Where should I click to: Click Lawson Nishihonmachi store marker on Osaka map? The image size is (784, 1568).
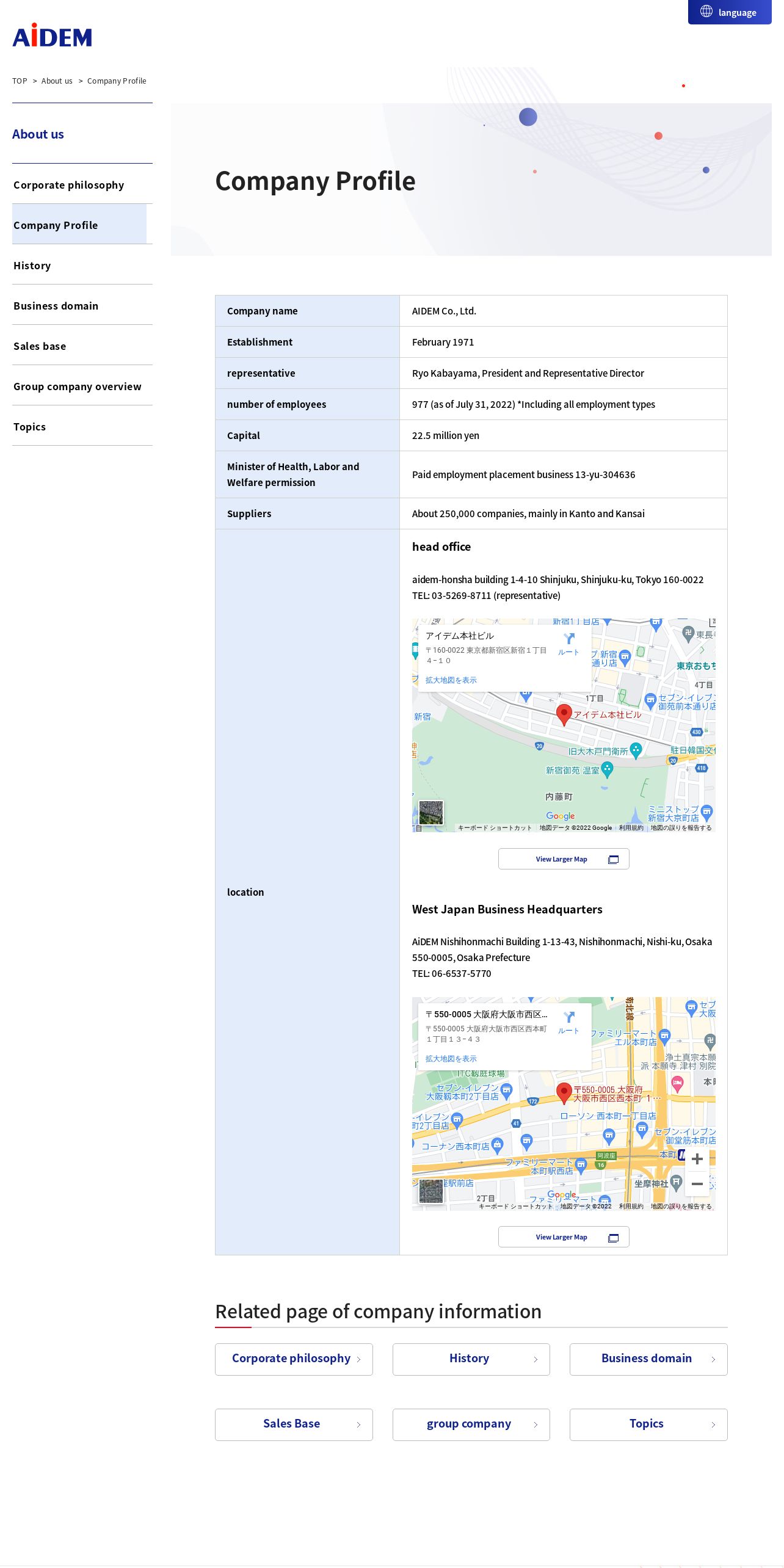[609, 1136]
